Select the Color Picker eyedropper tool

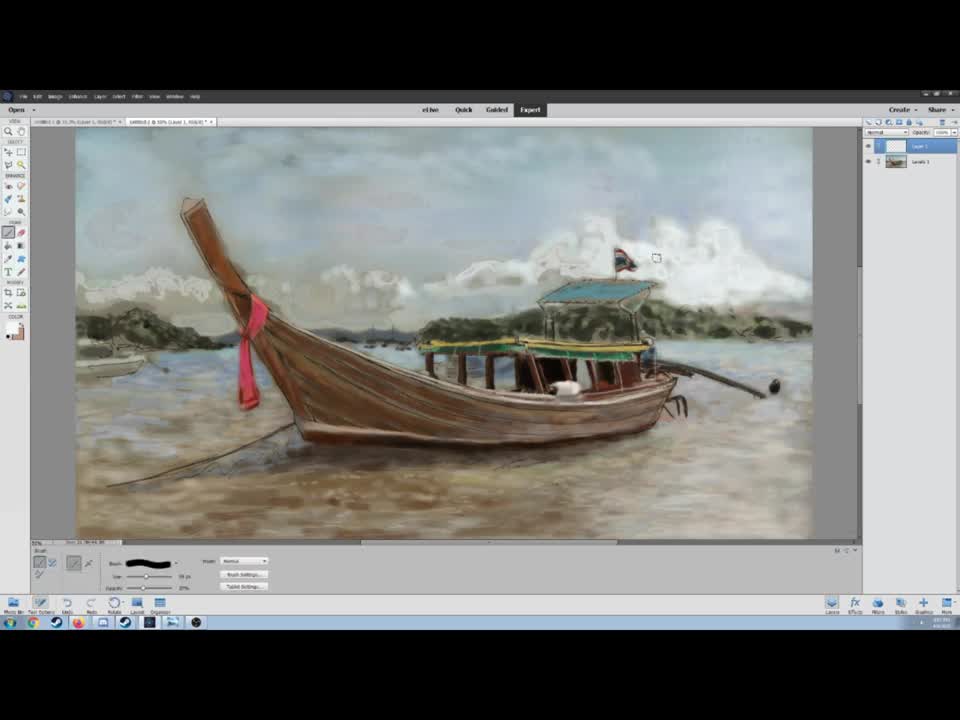point(8,260)
